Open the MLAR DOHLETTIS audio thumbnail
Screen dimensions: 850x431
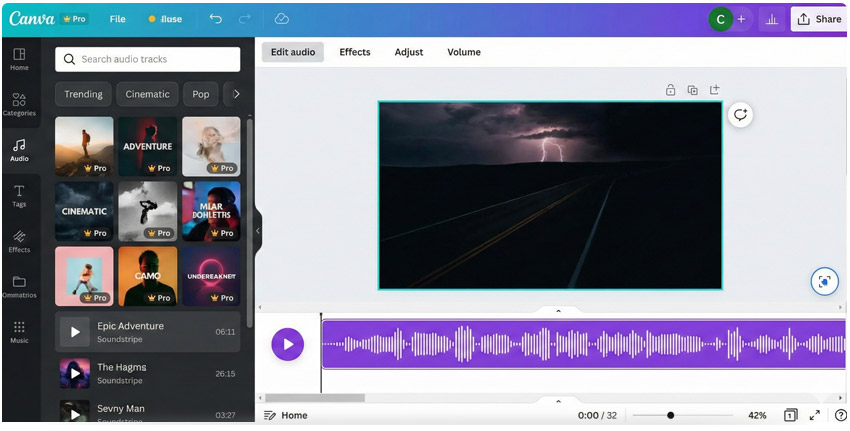pos(211,211)
